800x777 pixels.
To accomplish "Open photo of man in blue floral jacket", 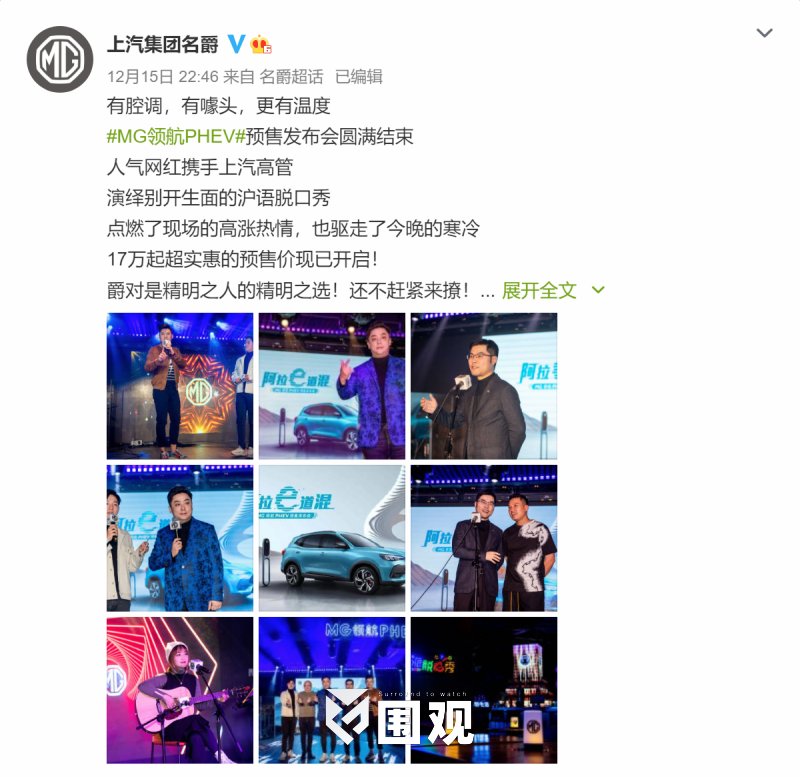I will click(180, 538).
